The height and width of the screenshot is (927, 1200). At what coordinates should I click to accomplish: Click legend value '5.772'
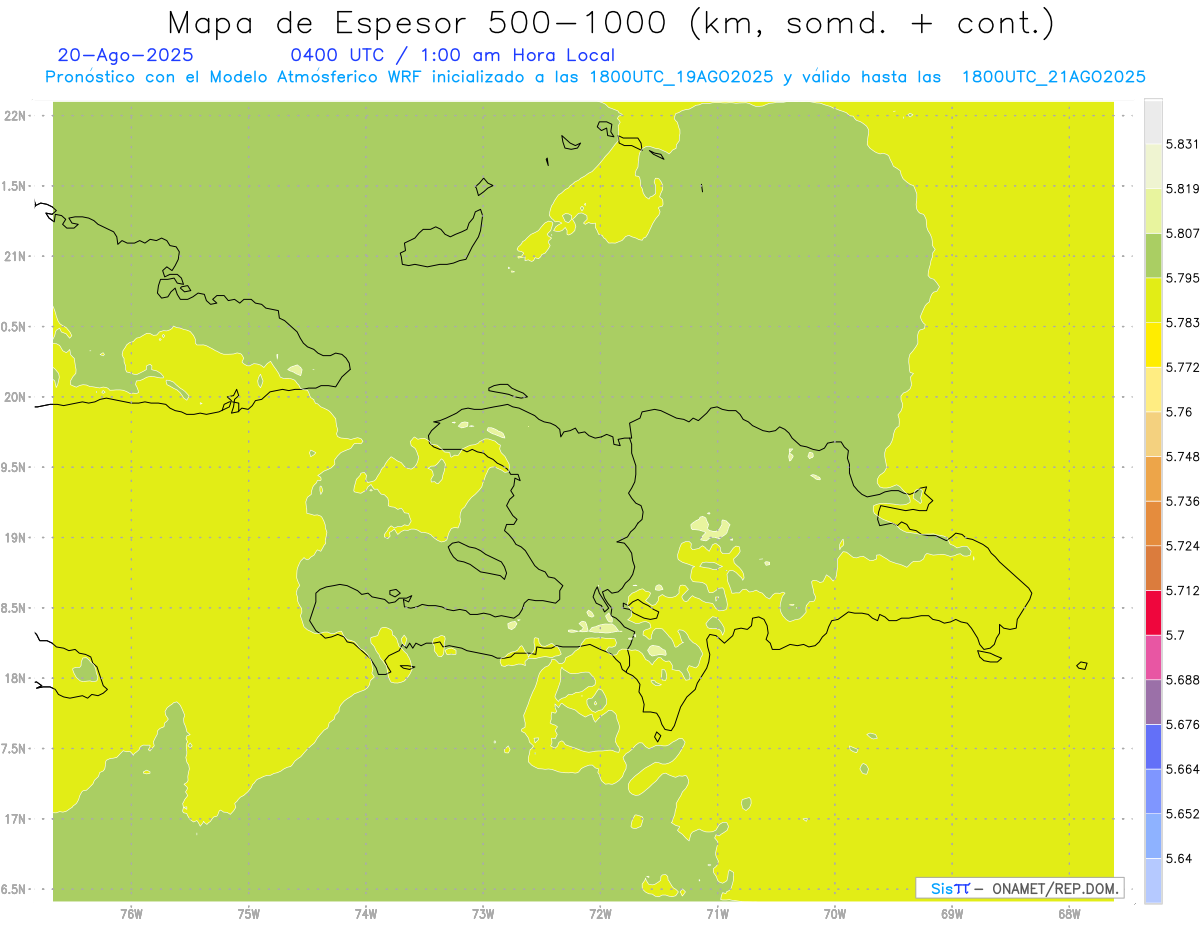coord(1182,367)
